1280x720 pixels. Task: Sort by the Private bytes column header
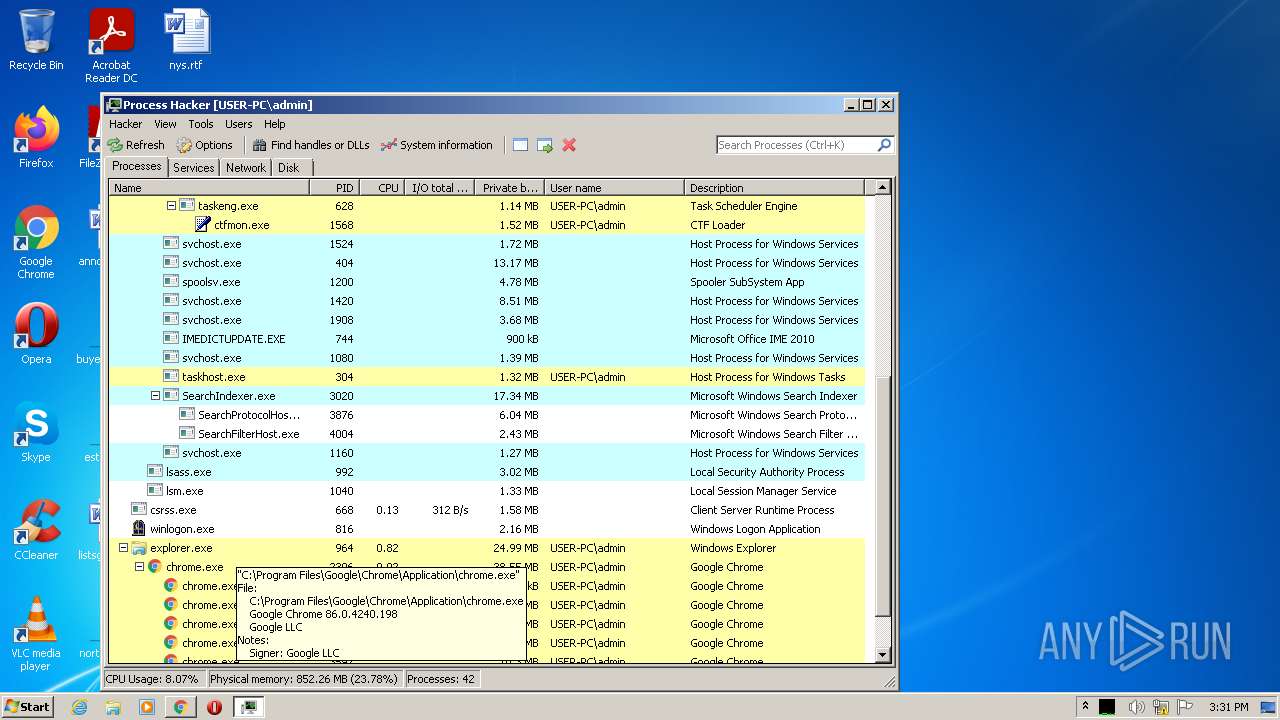tap(510, 187)
